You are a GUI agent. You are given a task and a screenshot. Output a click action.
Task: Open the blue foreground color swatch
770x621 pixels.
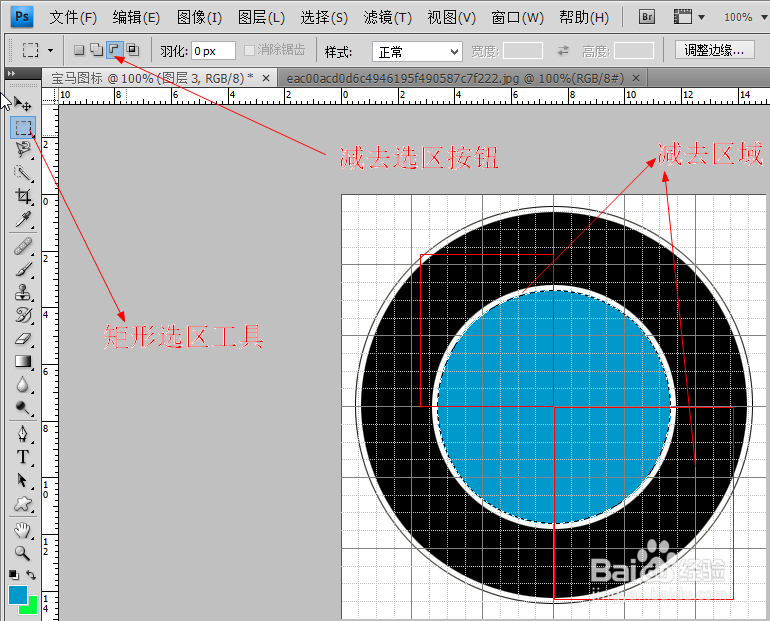pyautogui.click(x=18, y=594)
